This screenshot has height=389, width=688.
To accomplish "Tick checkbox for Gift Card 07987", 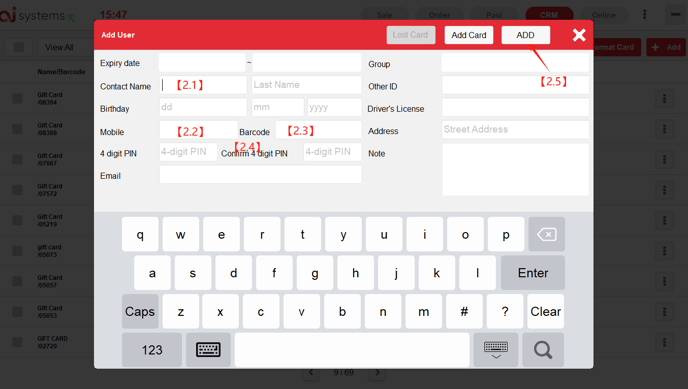I will tap(17, 159).
